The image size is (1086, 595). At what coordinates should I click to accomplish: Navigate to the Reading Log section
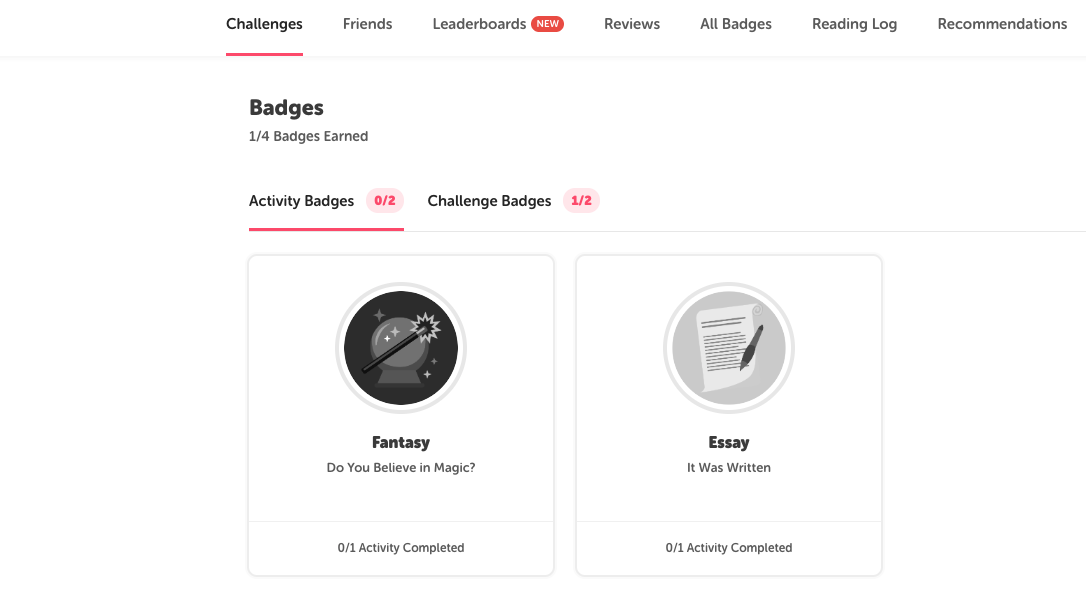click(854, 23)
